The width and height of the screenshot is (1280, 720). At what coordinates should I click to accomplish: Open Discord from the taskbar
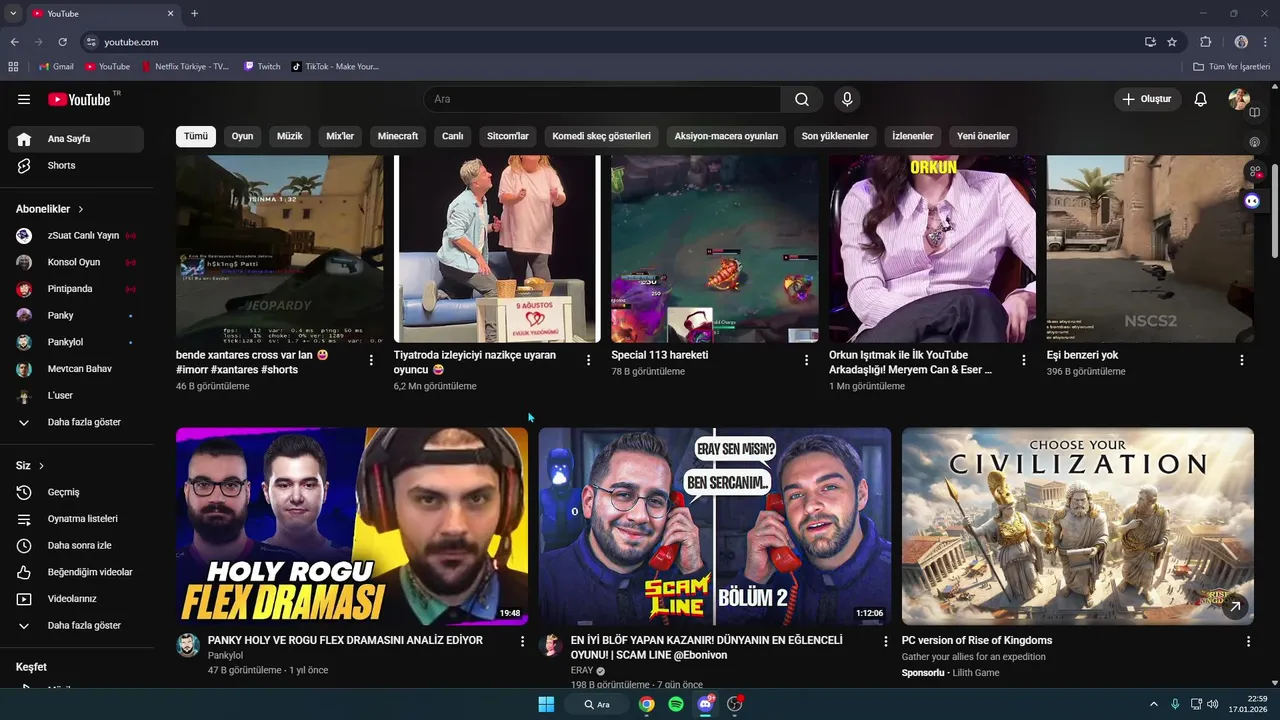pyautogui.click(x=705, y=704)
